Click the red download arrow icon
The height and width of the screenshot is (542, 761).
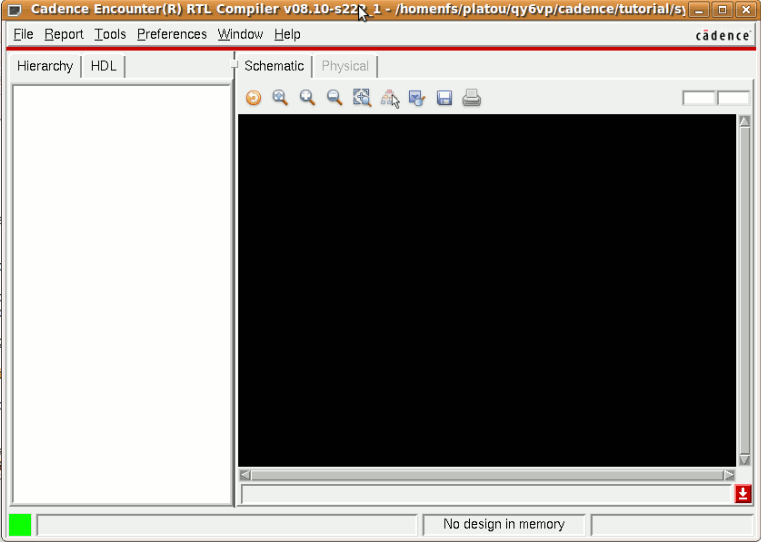pos(743,494)
